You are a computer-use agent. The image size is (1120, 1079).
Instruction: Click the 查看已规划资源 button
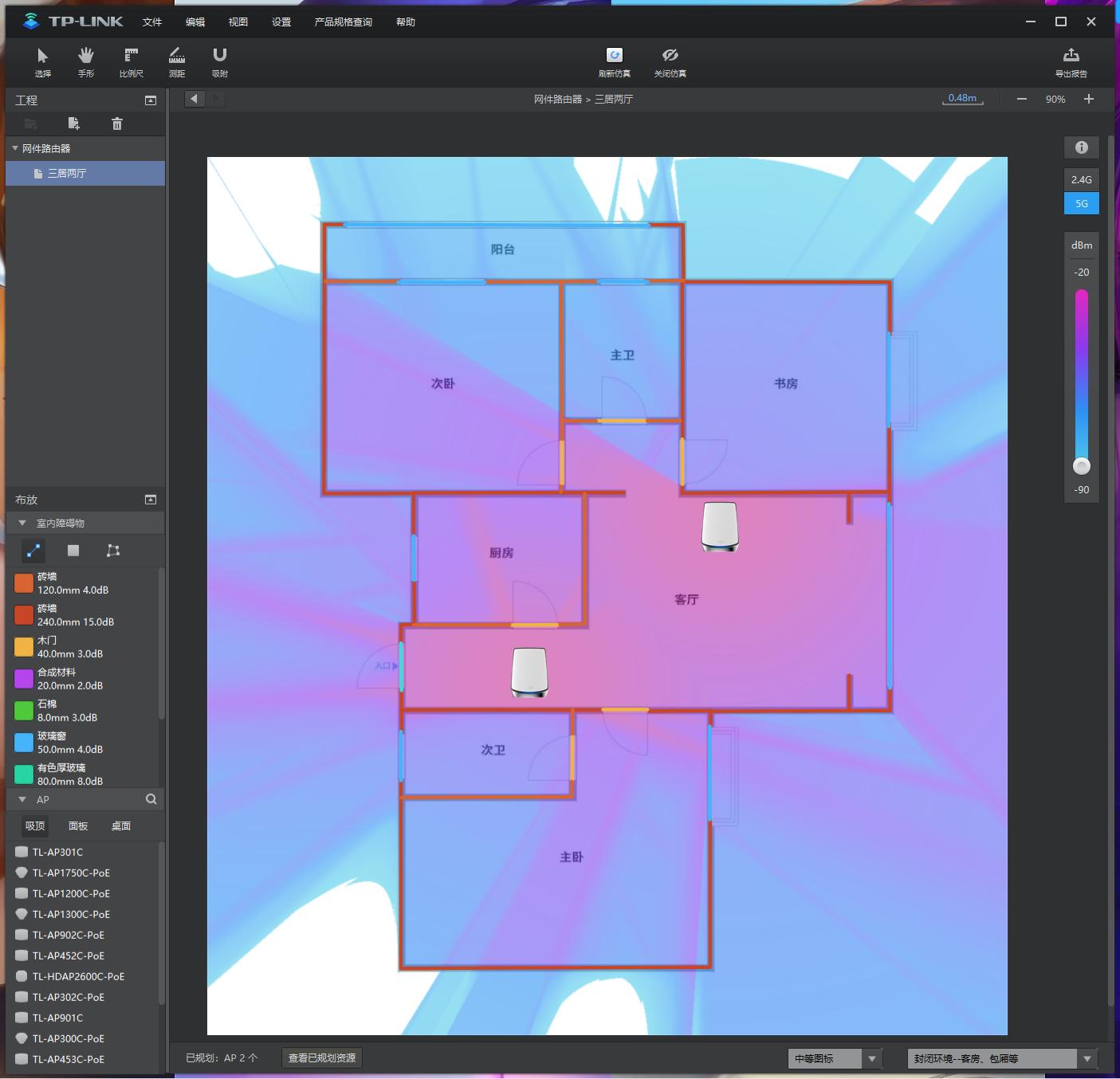point(322,1057)
